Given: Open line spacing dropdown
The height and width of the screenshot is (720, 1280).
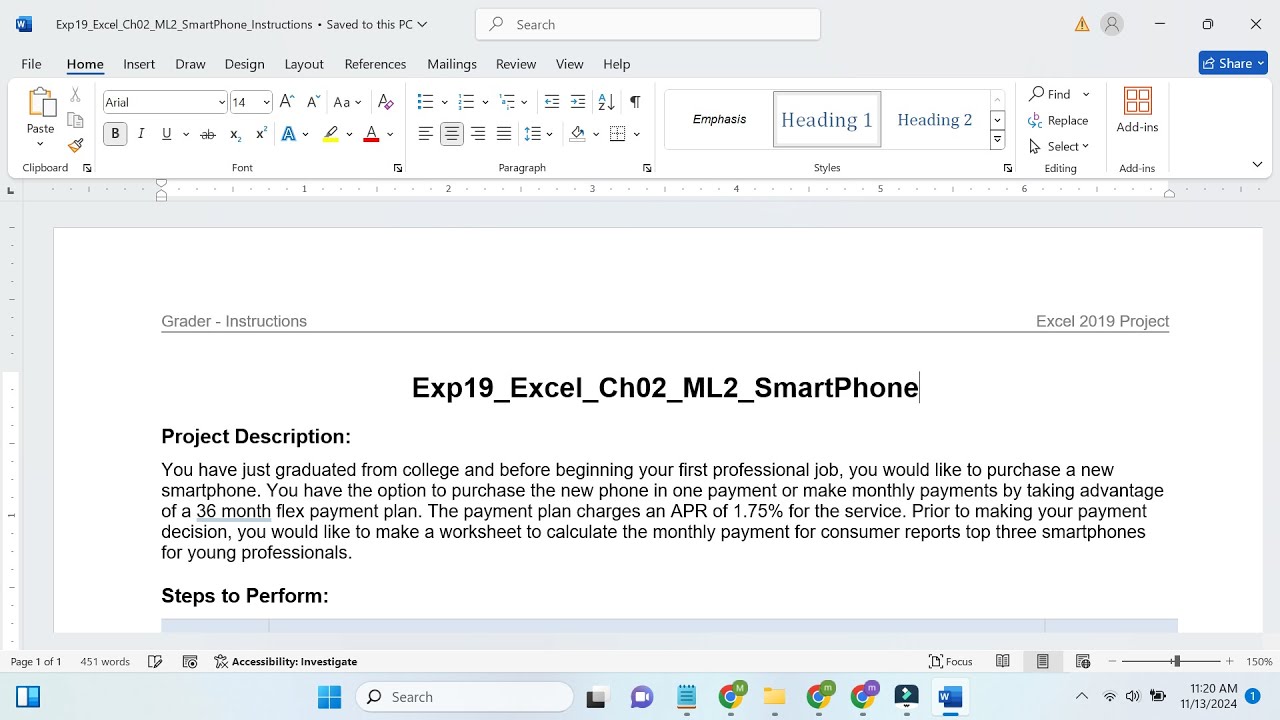Looking at the screenshot, I should [538, 134].
